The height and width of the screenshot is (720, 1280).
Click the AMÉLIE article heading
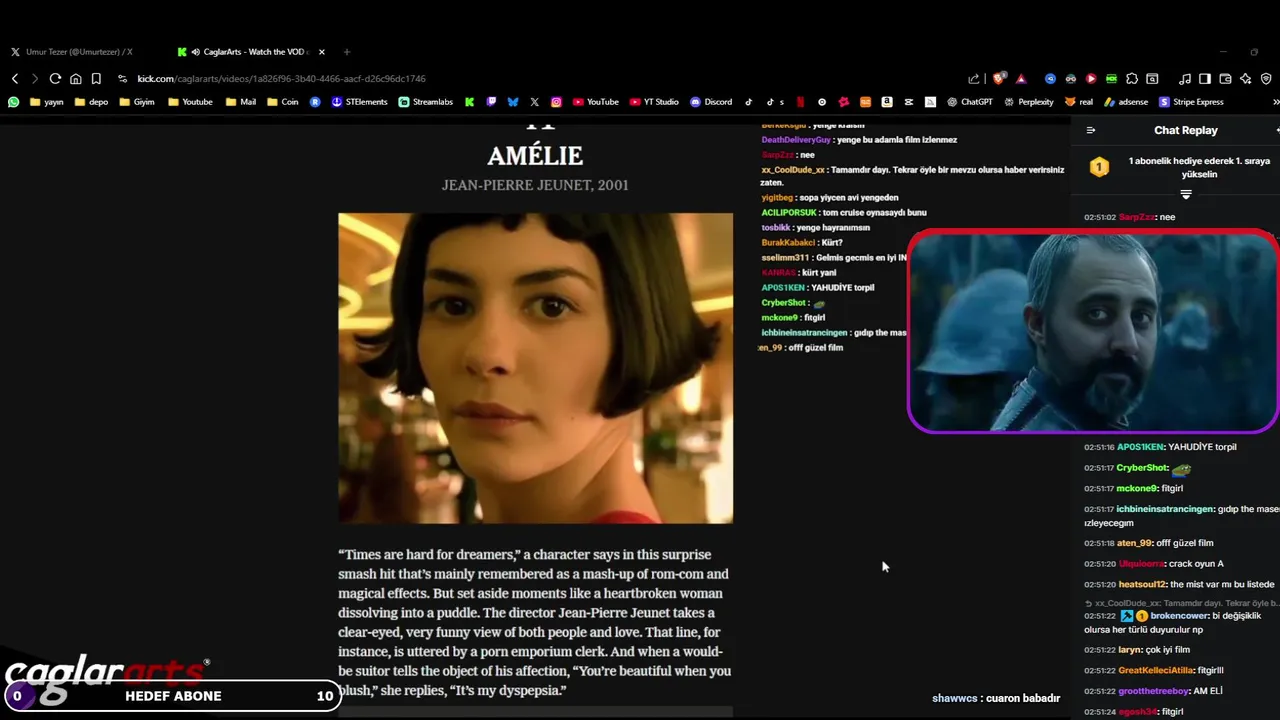click(535, 156)
